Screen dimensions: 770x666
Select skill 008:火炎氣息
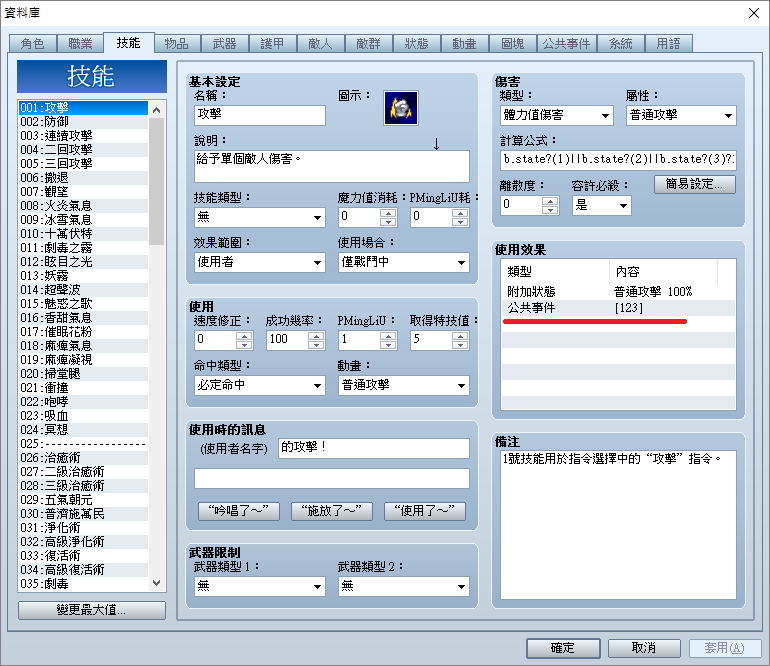pyautogui.click(x=83, y=206)
